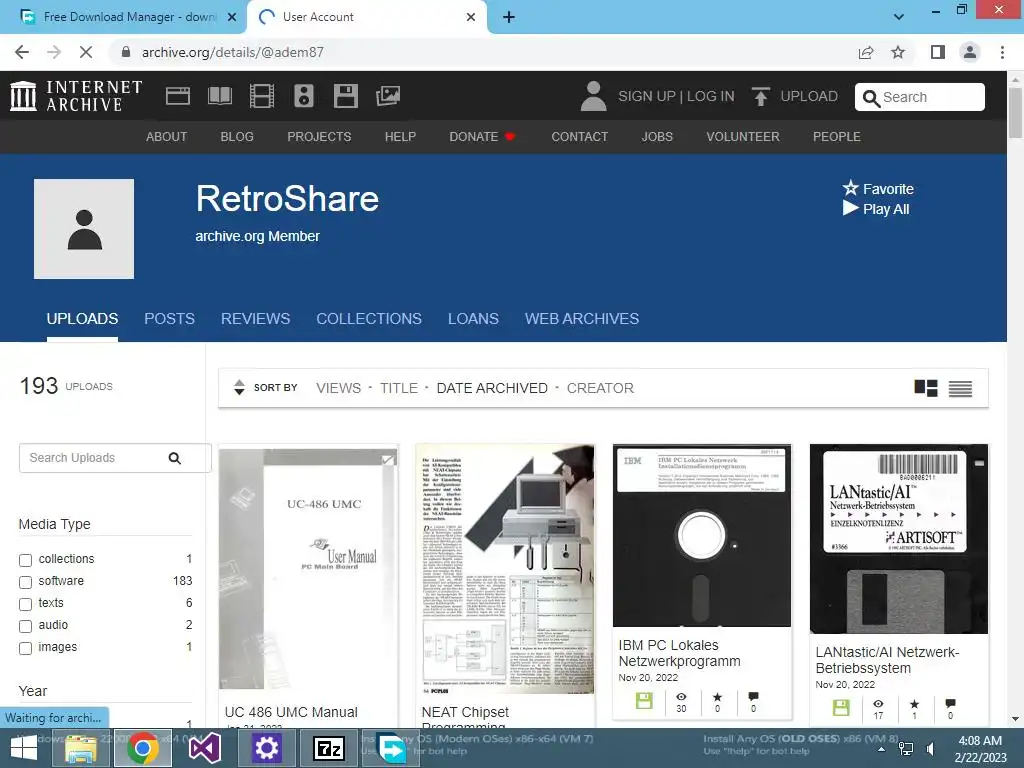
Task: Open the DONATE menu link
Action: (x=482, y=136)
